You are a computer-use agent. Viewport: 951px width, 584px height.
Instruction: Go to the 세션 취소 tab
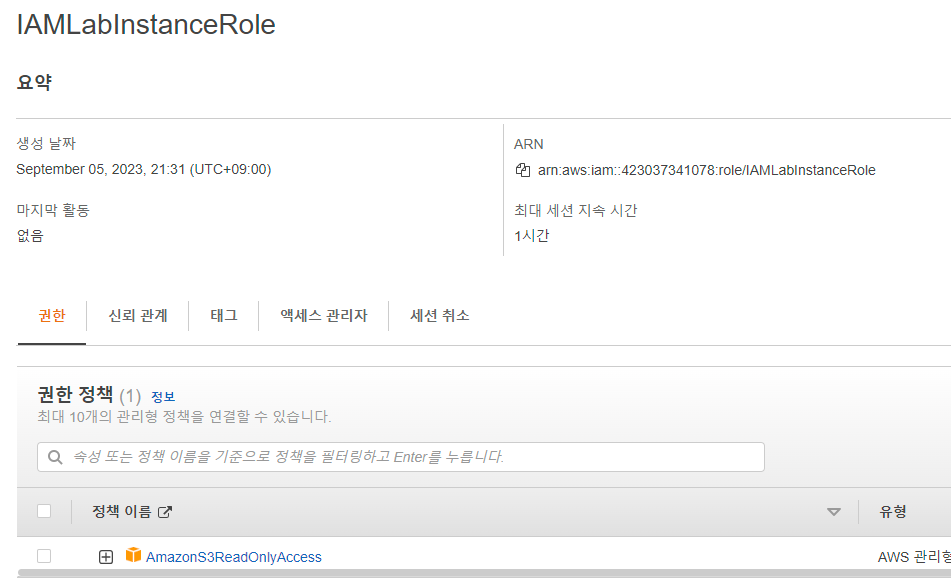[x=440, y=315]
